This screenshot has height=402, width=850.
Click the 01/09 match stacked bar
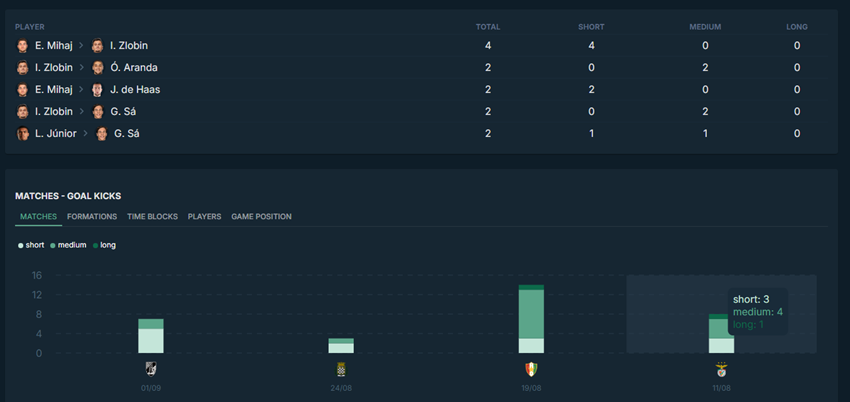pos(151,336)
